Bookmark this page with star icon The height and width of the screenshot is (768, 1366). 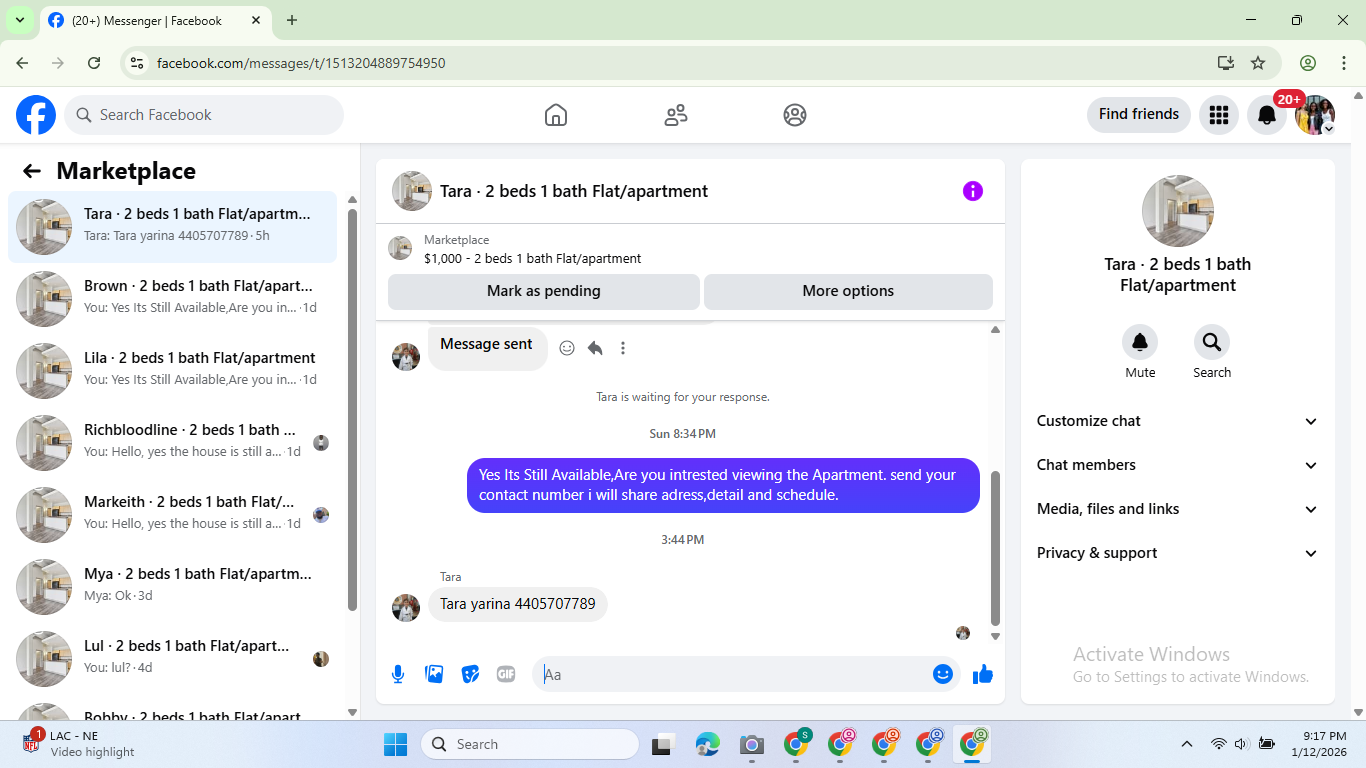(x=1258, y=63)
